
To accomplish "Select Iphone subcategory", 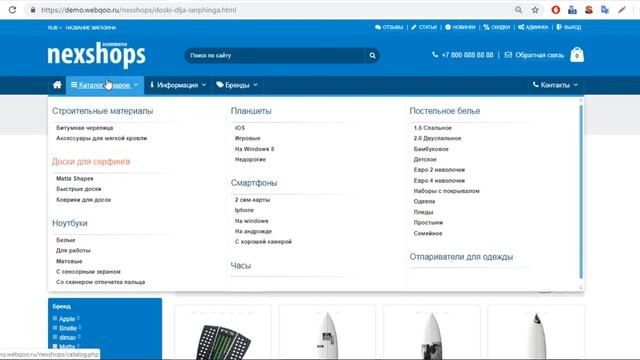I will tap(244, 210).
